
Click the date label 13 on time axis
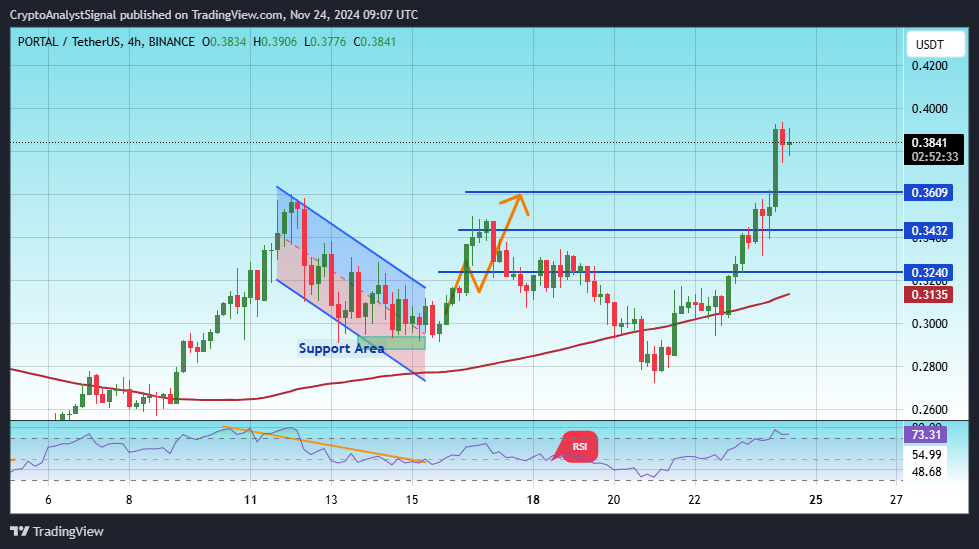pos(331,500)
